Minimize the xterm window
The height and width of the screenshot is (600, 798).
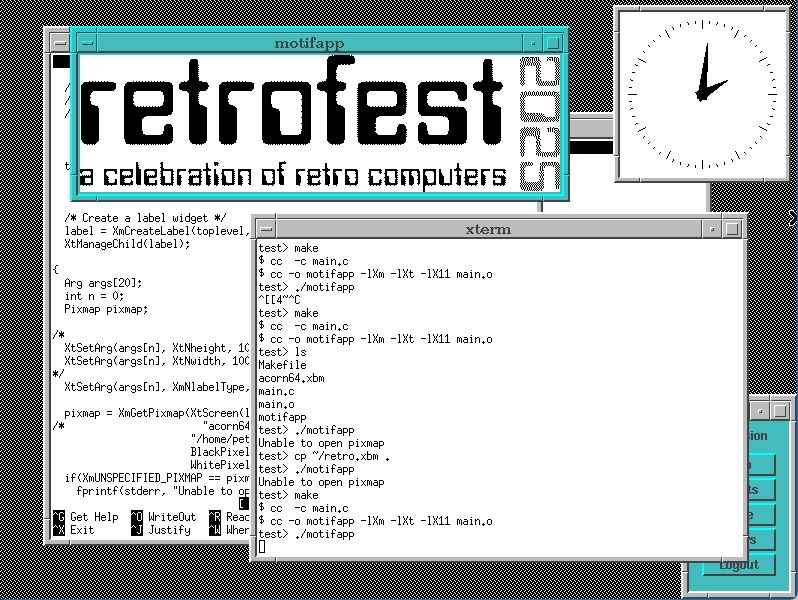[711, 230]
